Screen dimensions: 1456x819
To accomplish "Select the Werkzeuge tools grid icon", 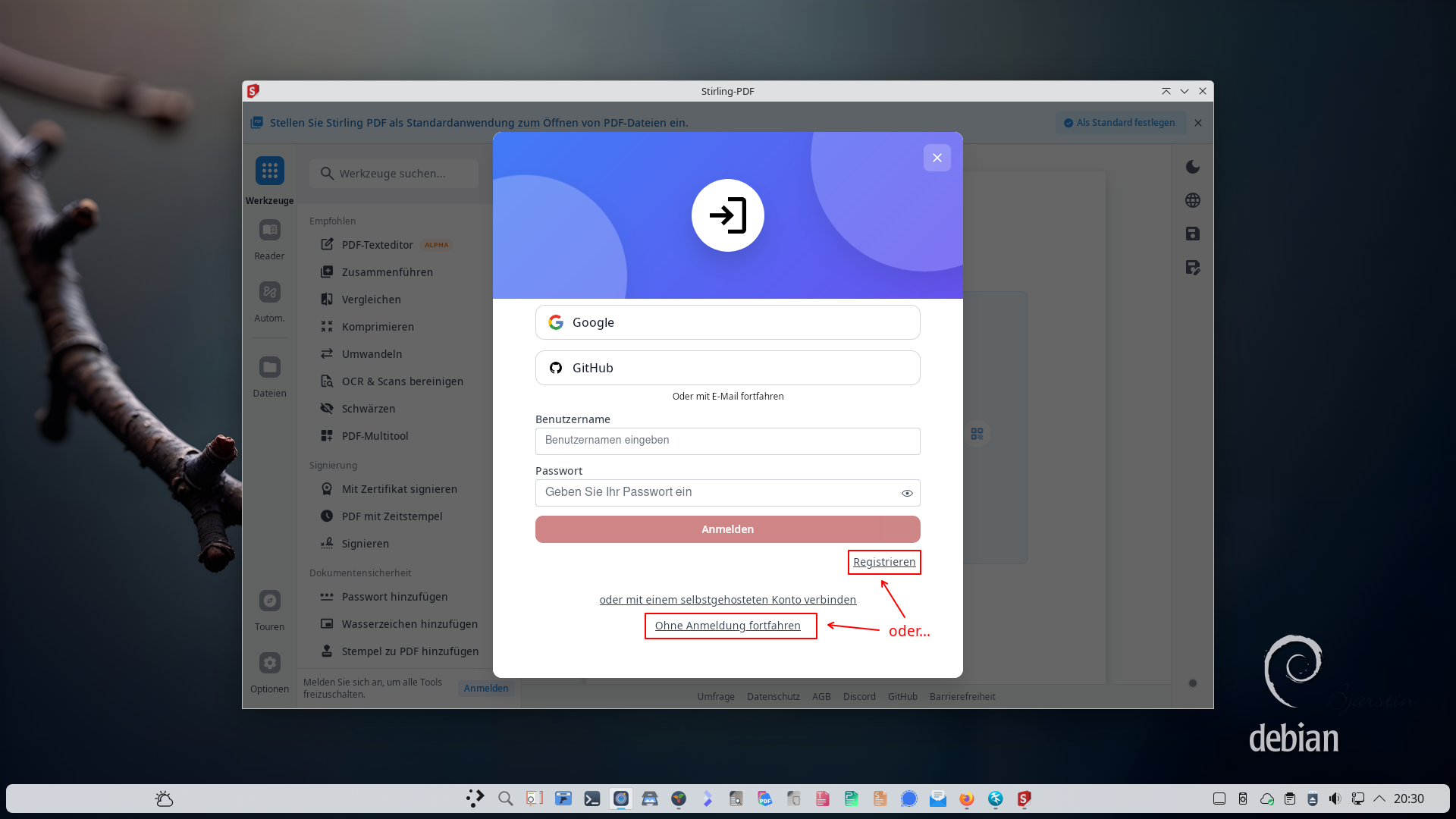I will pyautogui.click(x=269, y=171).
